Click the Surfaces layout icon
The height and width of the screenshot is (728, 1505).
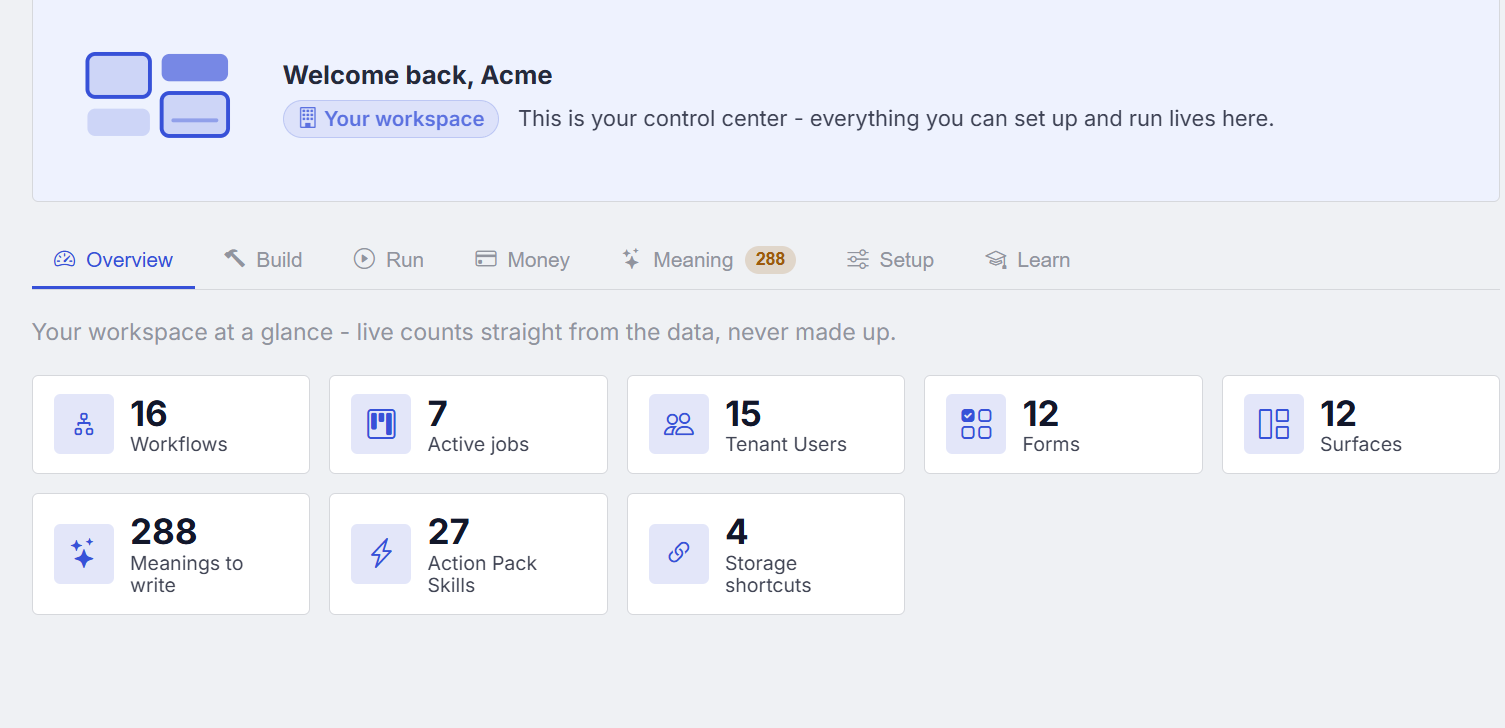point(1274,424)
